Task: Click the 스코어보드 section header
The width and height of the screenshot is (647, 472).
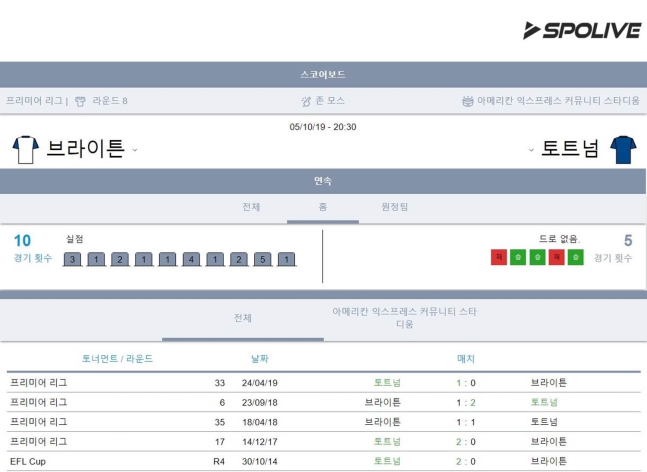Action: [323, 75]
